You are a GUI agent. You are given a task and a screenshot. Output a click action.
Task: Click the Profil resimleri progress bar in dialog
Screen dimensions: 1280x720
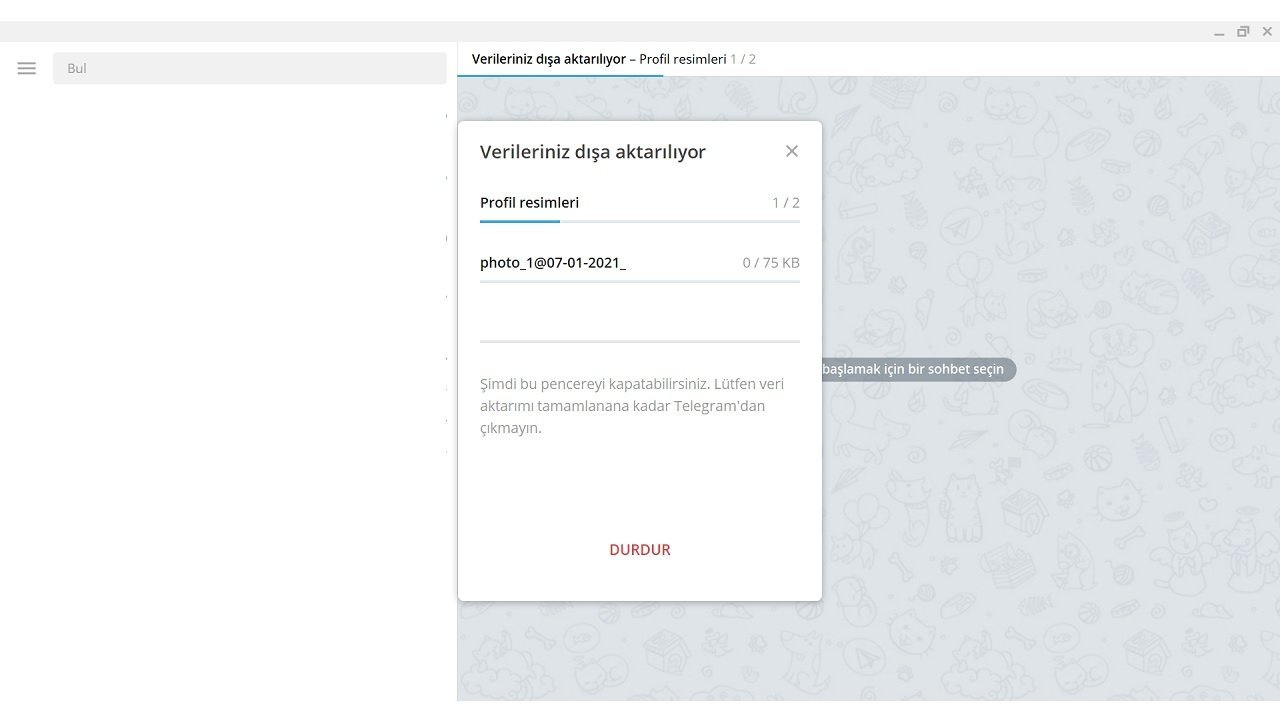639,221
